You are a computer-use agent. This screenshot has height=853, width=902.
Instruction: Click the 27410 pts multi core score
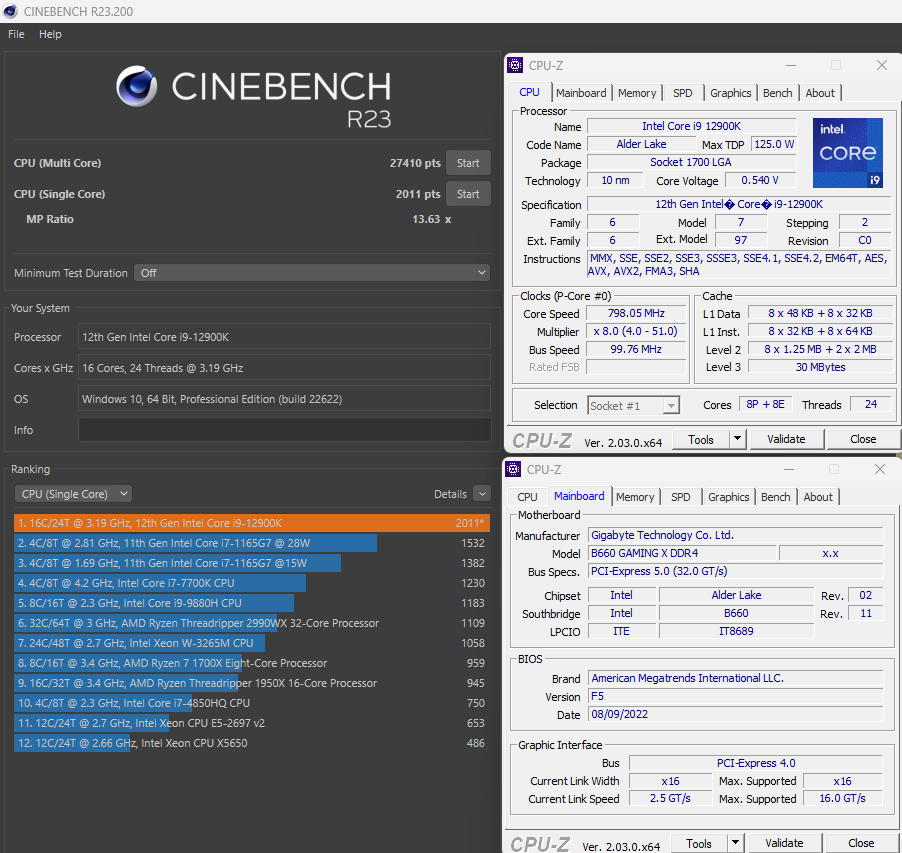click(415, 163)
